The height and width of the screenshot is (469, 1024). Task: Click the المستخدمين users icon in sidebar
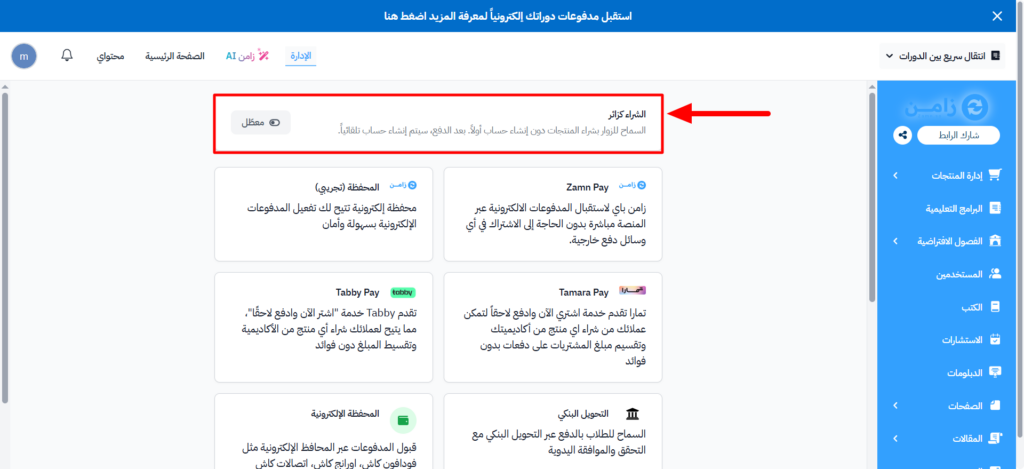pos(994,273)
